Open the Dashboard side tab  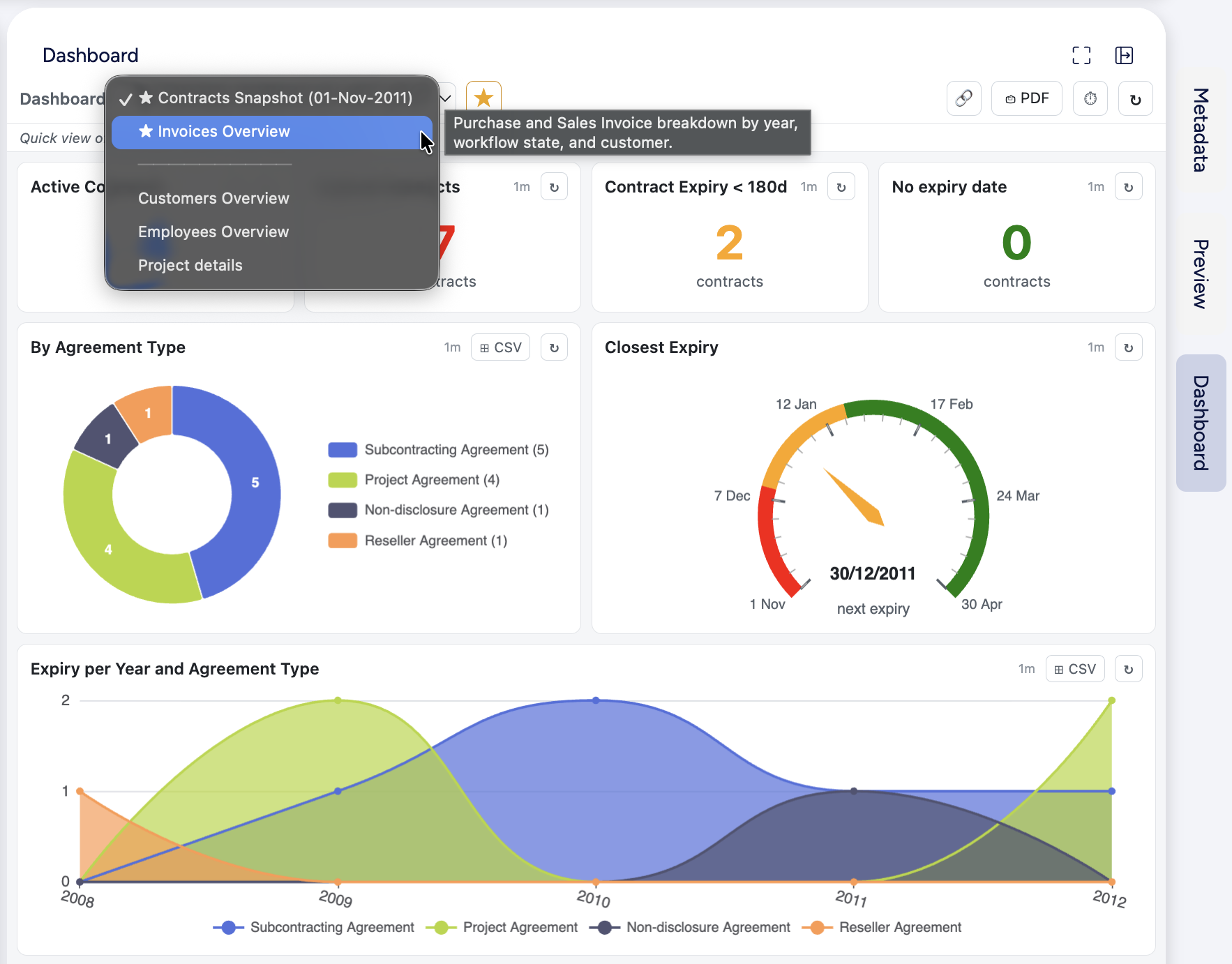1201,423
